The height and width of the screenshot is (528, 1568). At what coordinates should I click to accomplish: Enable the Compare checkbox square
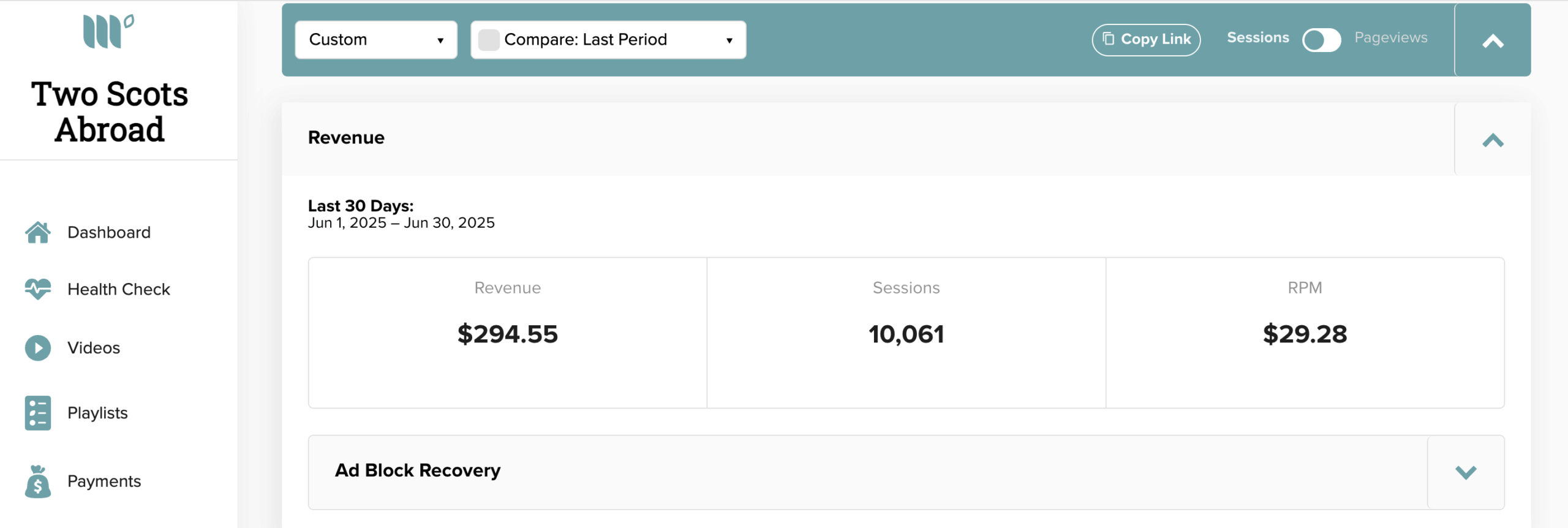click(x=489, y=40)
